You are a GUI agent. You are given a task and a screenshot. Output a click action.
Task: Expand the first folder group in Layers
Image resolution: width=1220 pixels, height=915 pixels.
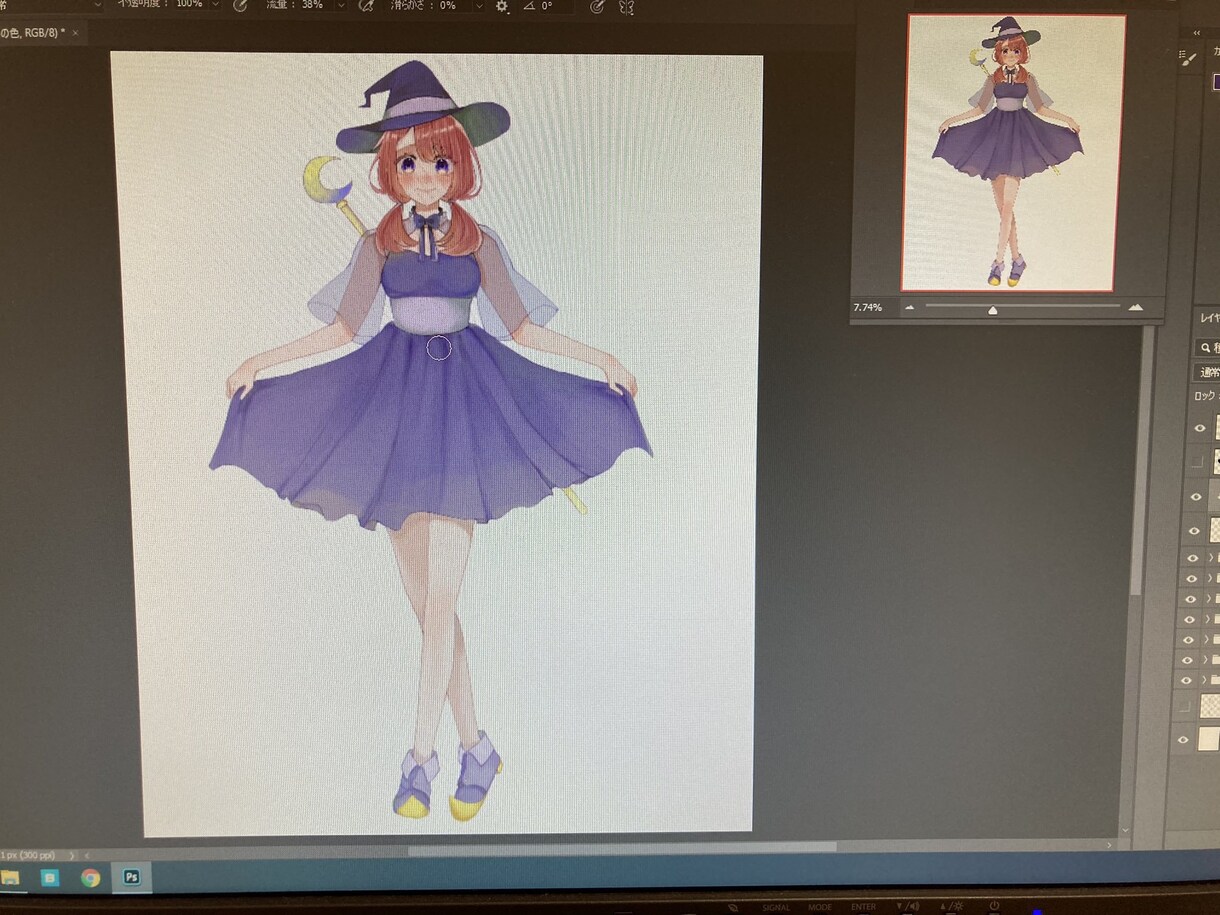[x=1209, y=558]
